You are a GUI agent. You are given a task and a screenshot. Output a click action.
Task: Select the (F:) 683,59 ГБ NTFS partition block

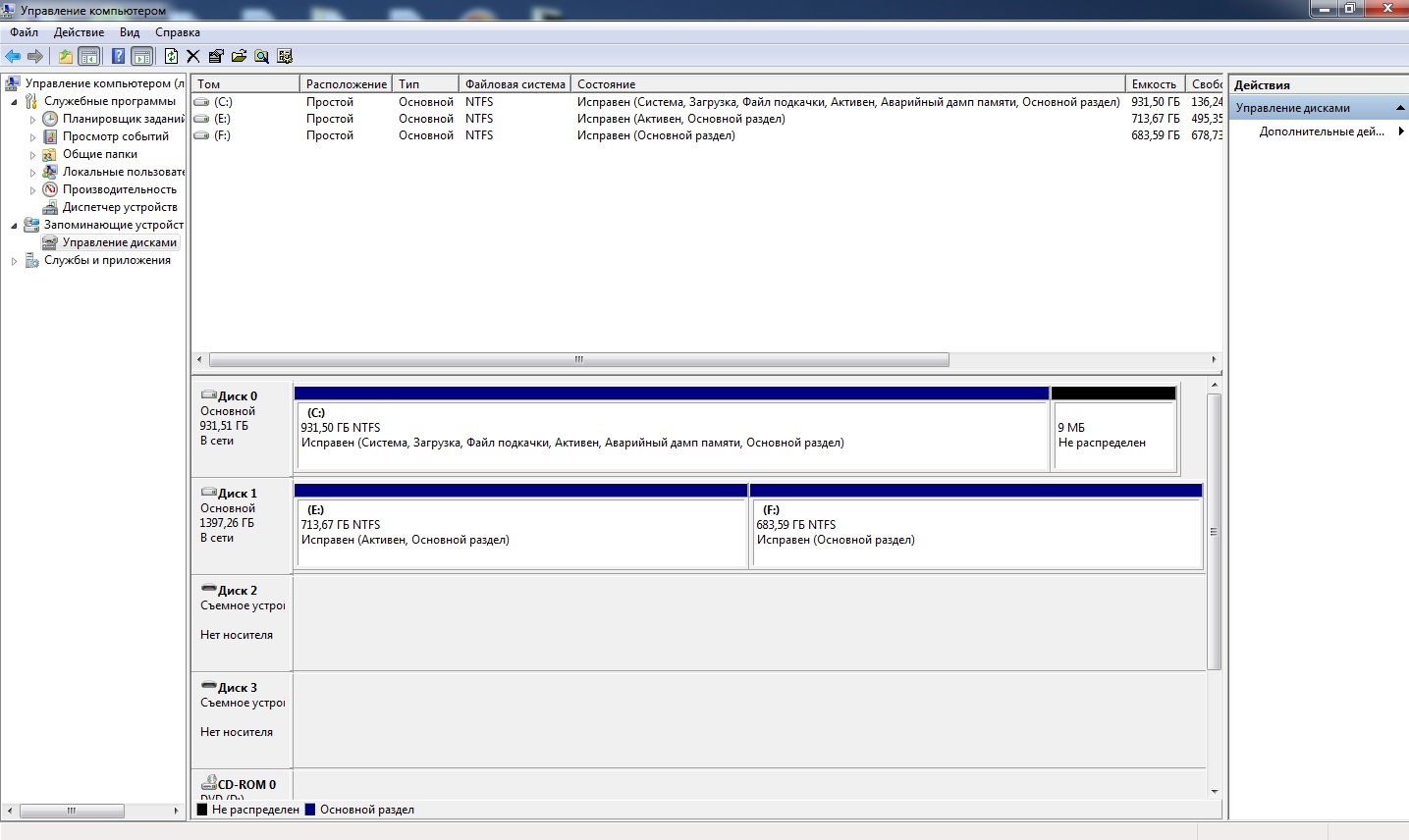[976, 526]
